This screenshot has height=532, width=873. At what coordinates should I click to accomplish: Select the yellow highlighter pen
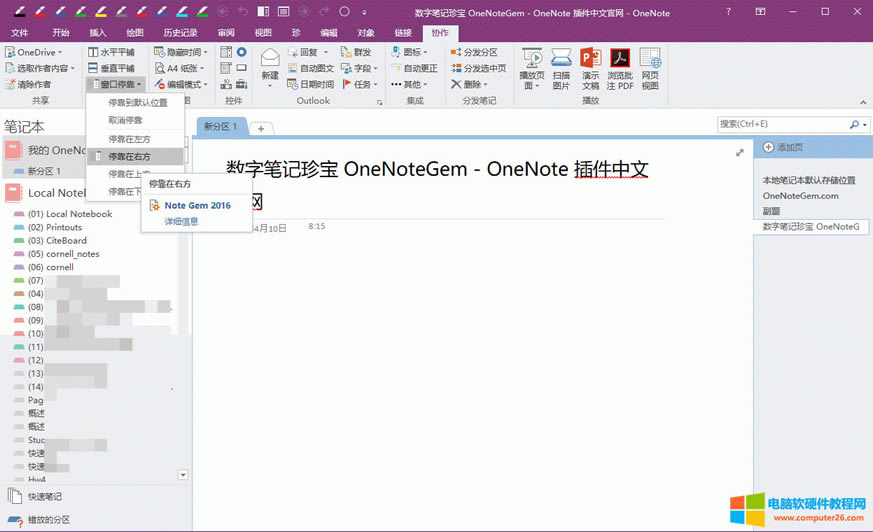tap(101, 11)
